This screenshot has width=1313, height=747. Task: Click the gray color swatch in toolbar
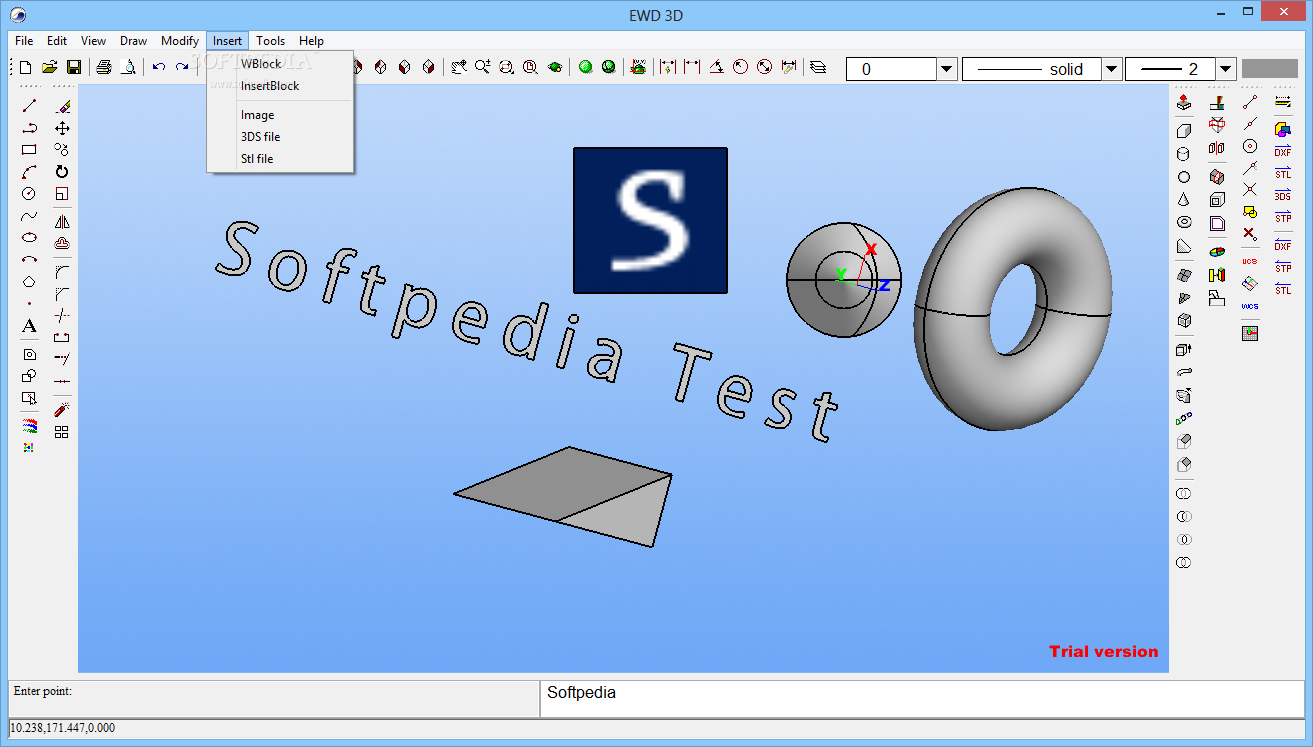tap(1269, 69)
